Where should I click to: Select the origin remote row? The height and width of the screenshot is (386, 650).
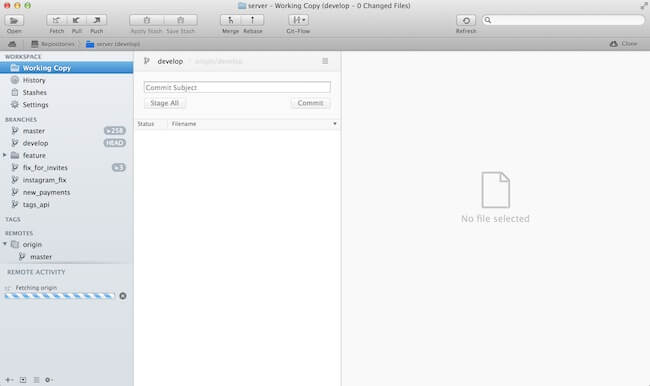point(66,244)
